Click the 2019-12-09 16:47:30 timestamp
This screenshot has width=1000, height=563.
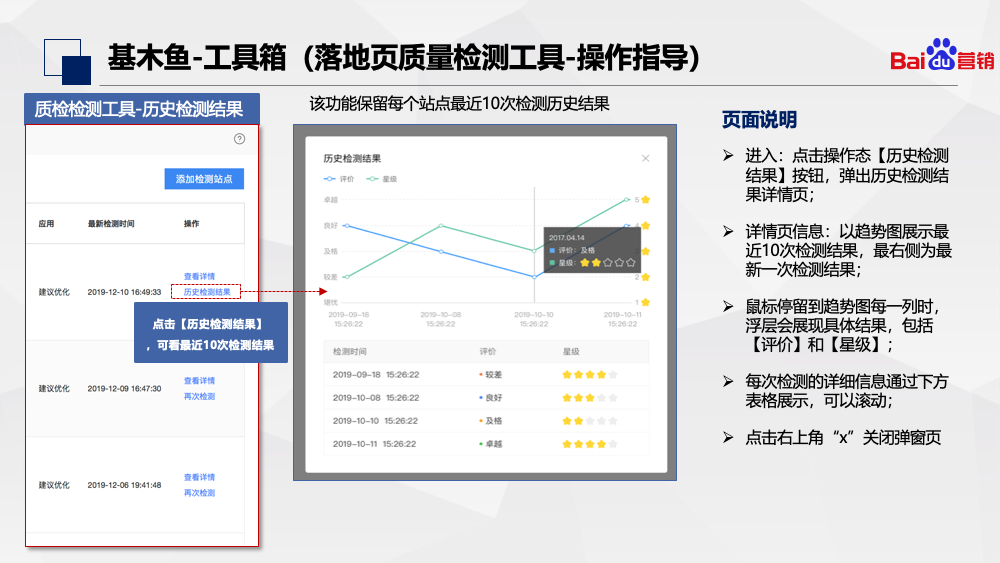(124, 388)
